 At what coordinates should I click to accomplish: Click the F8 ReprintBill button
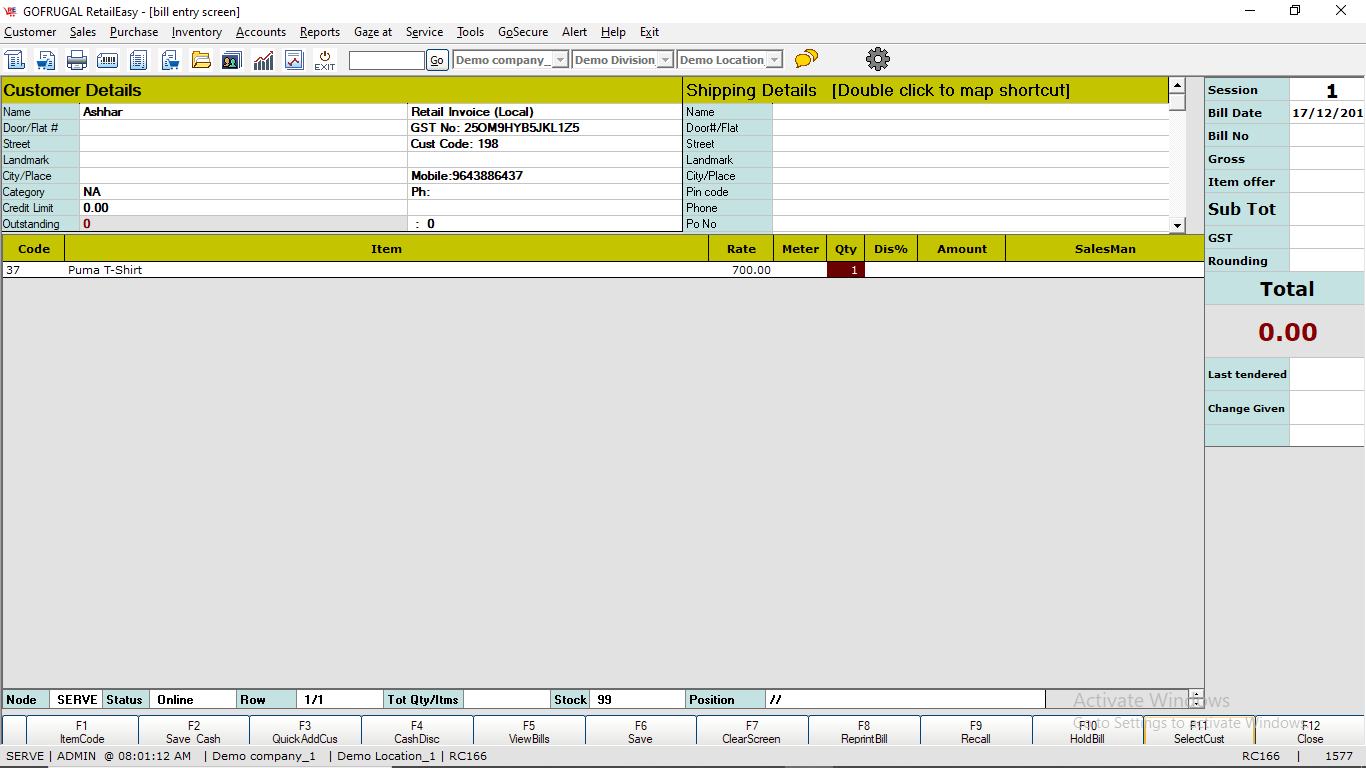864,732
